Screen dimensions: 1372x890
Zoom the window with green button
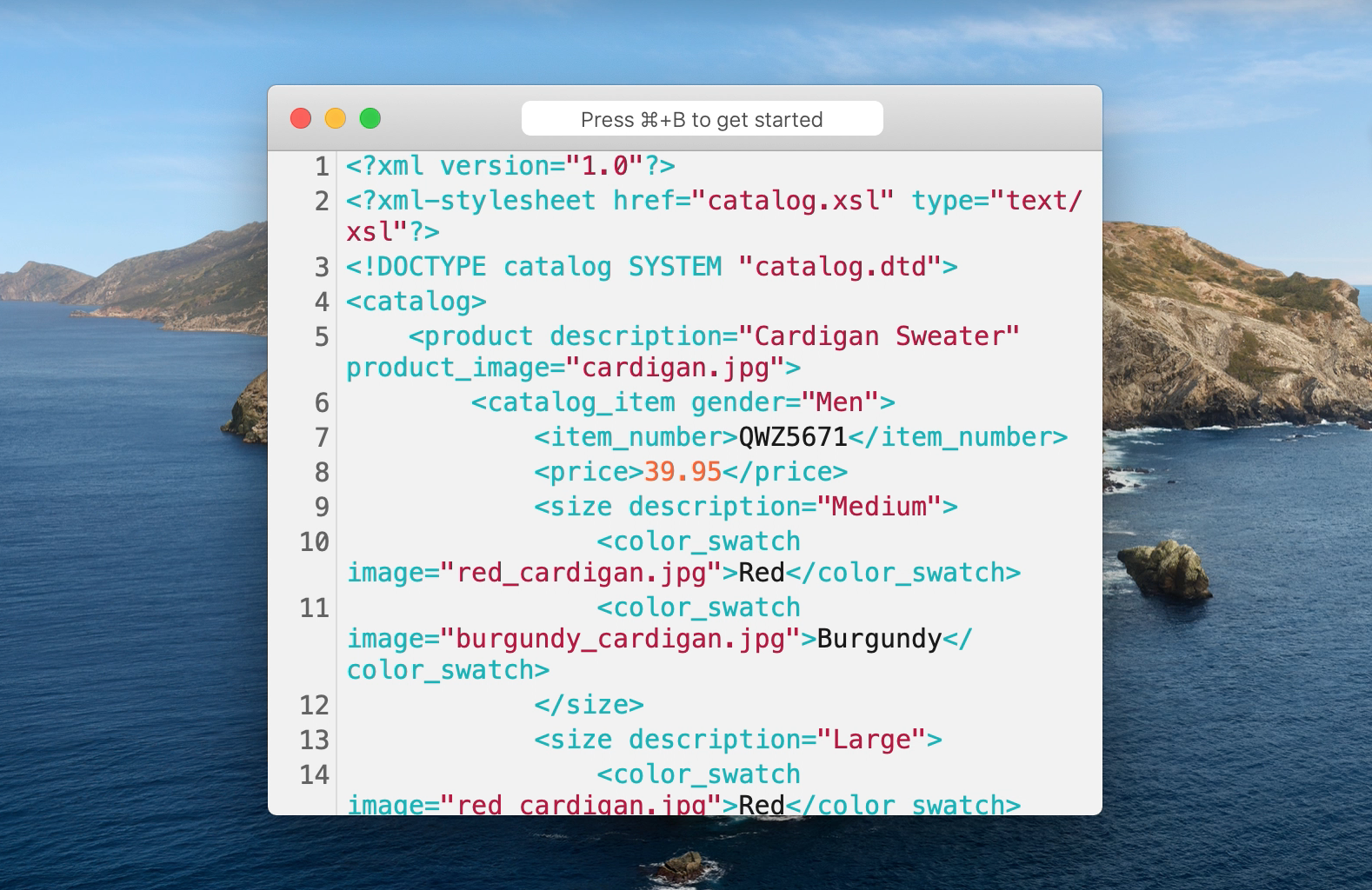[370, 118]
